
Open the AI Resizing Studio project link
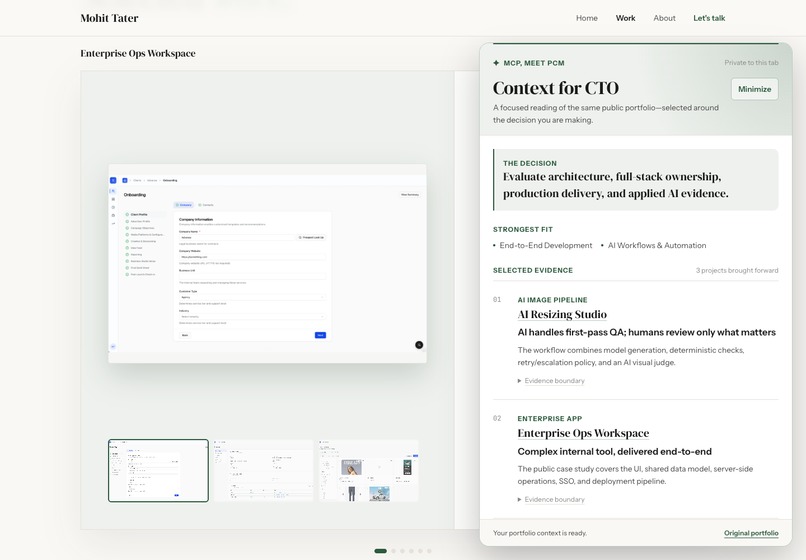(562, 314)
